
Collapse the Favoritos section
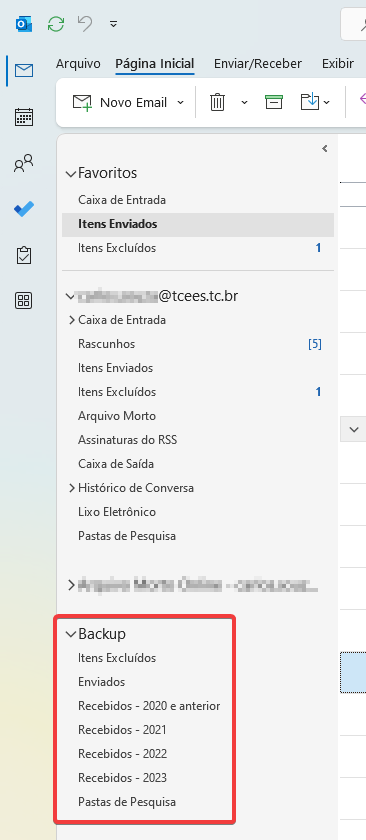click(x=70, y=174)
